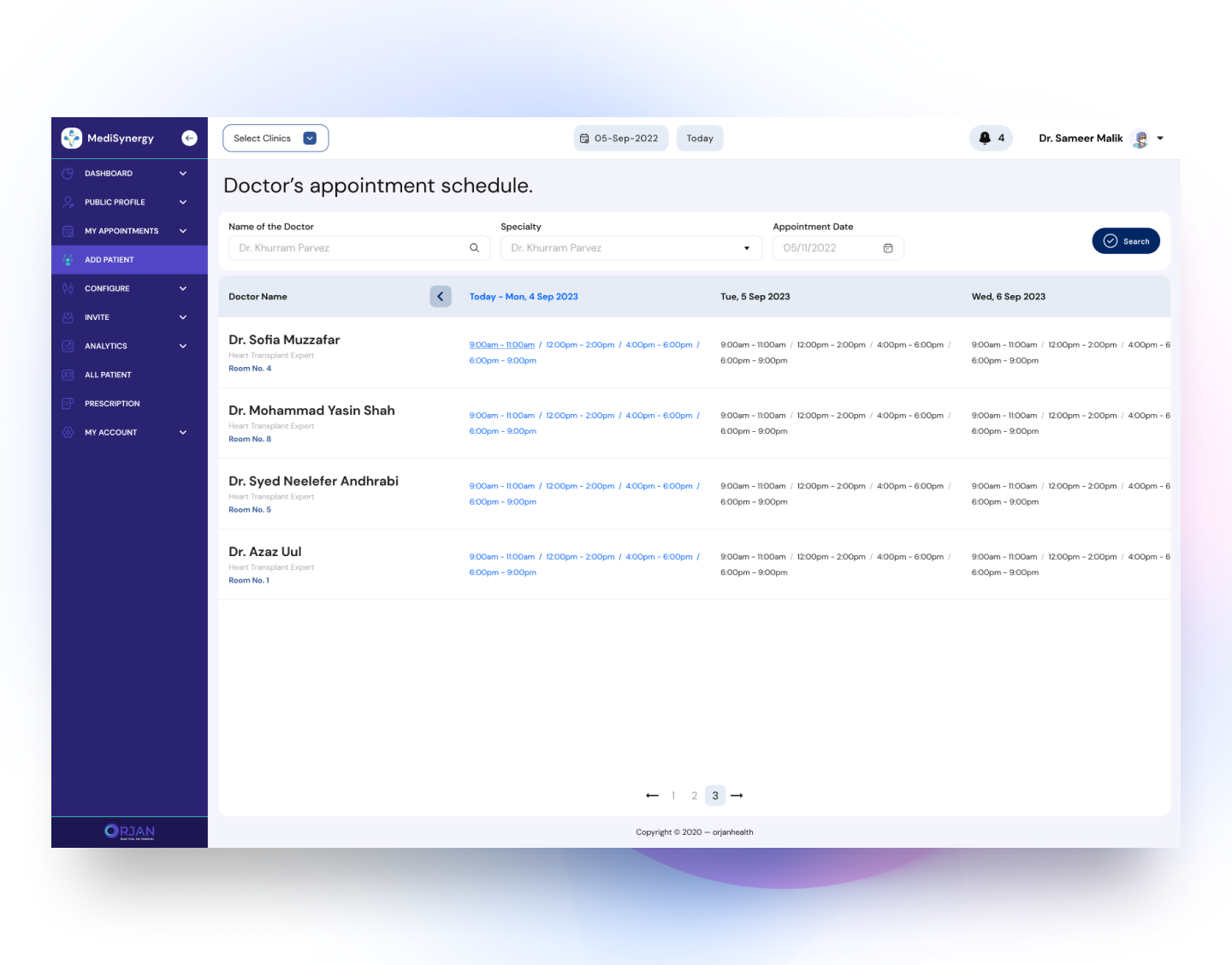
Task: Expand the My Account menu chevron
Action: [183, 432]
